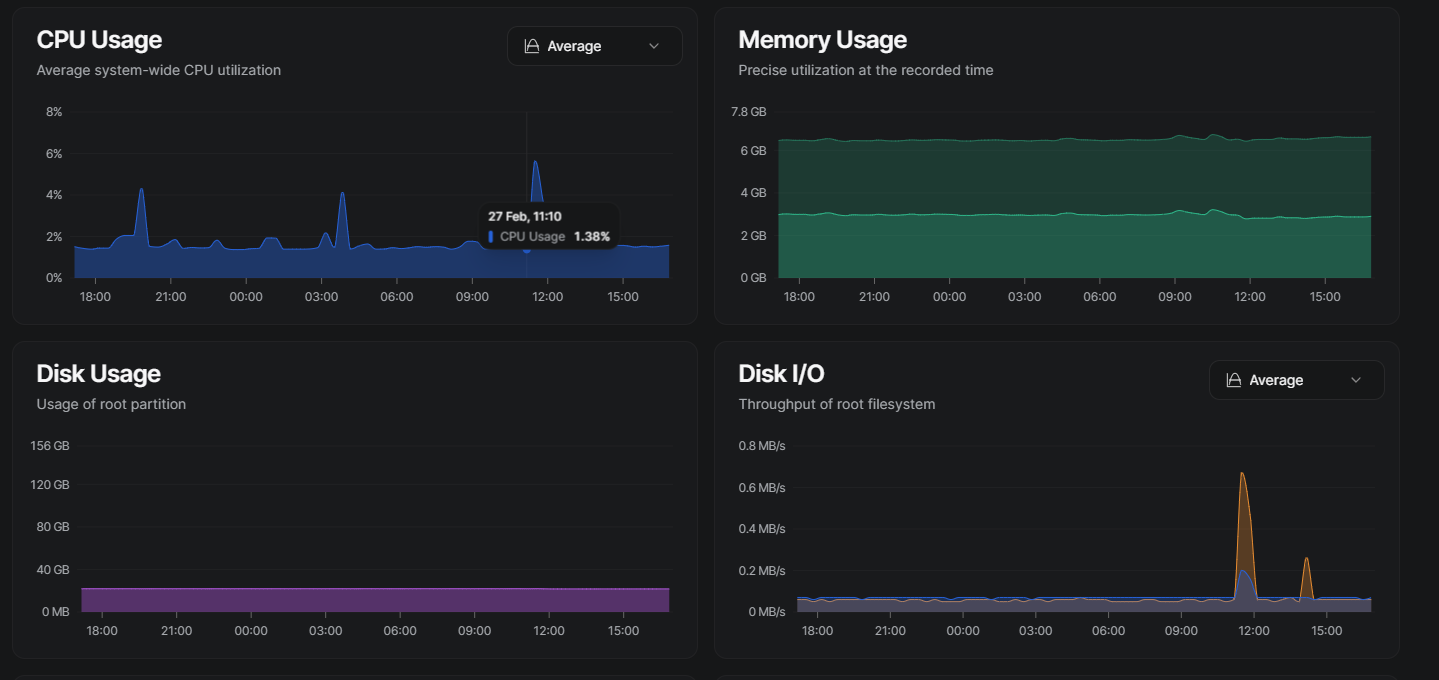Image resolution: width=1439 pixels, height=680 pixels.
Task: Click the Disk I/O card title
Action: (781, 374)
